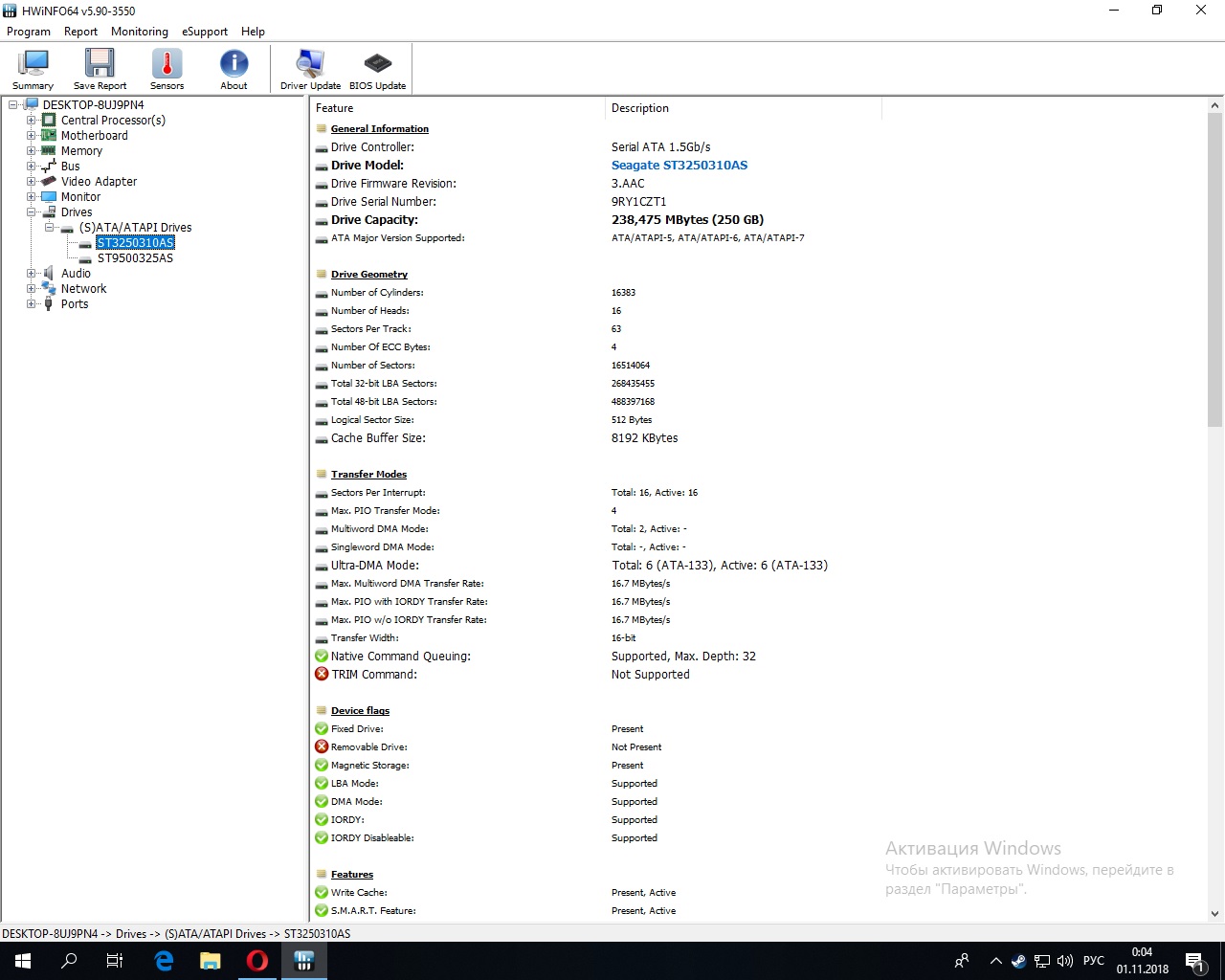Select the Network tree item

point(83,289)
